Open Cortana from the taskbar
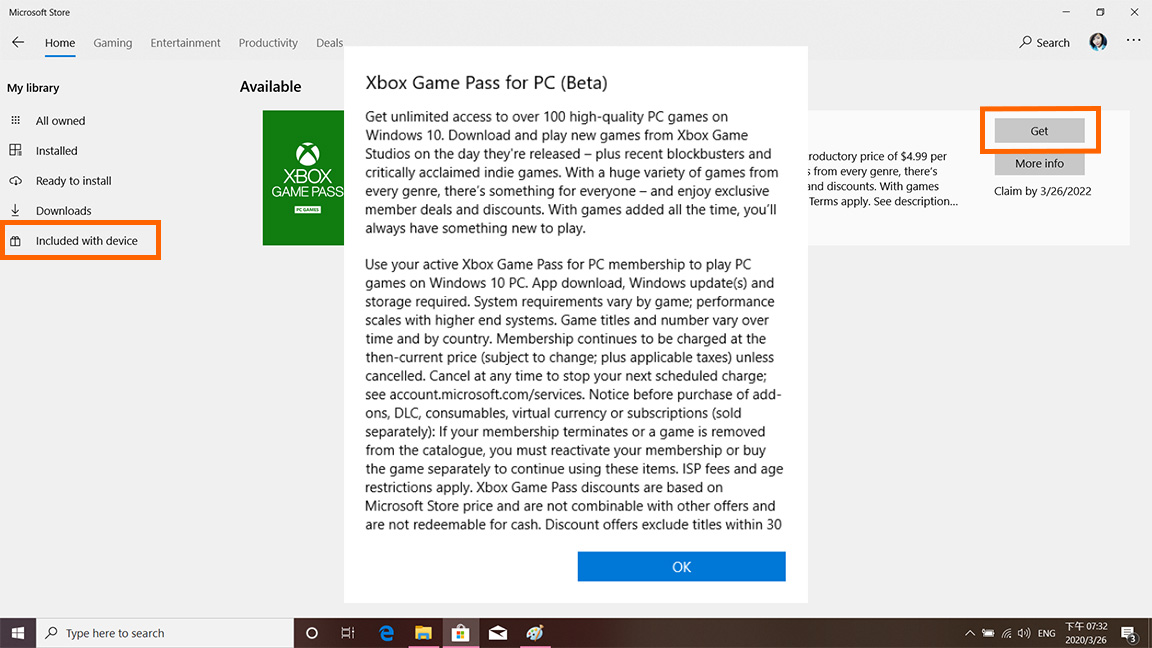Screen dimensions: 1152x648 point(312,633)
